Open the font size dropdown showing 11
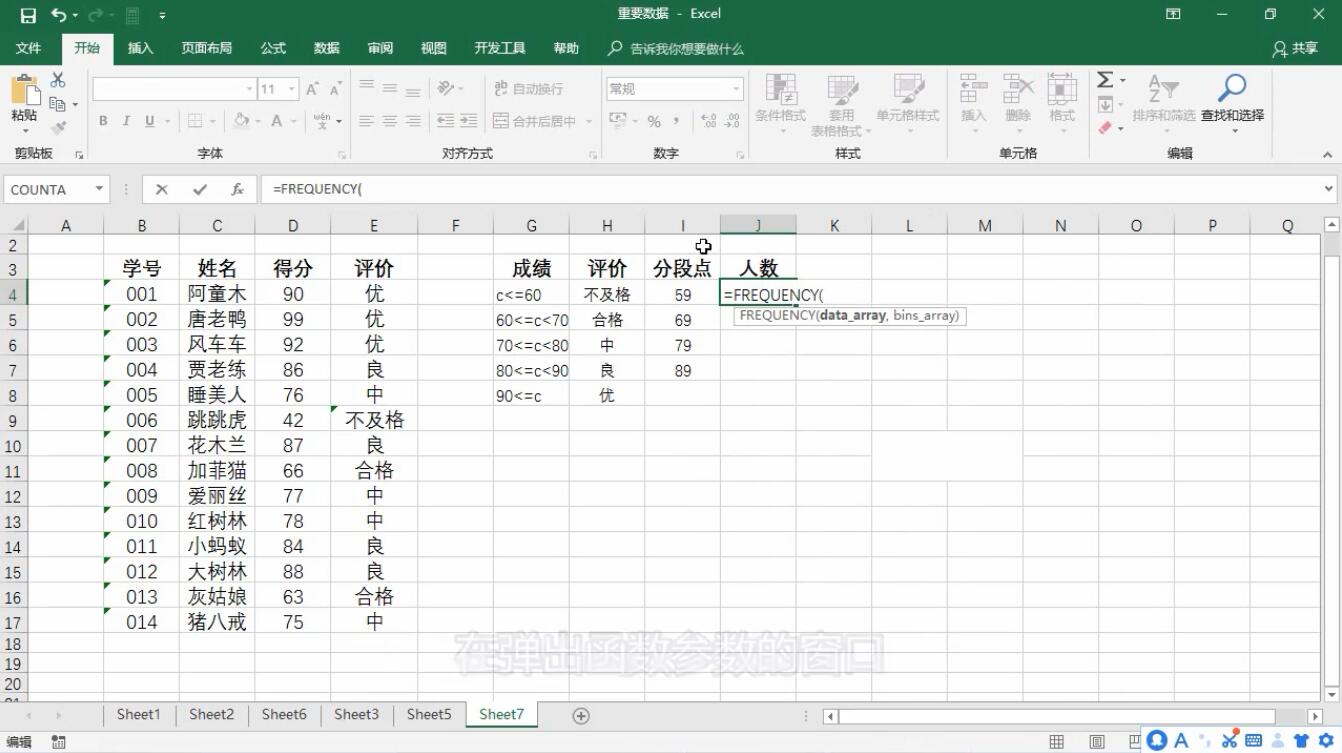 [x=292, y=89]
